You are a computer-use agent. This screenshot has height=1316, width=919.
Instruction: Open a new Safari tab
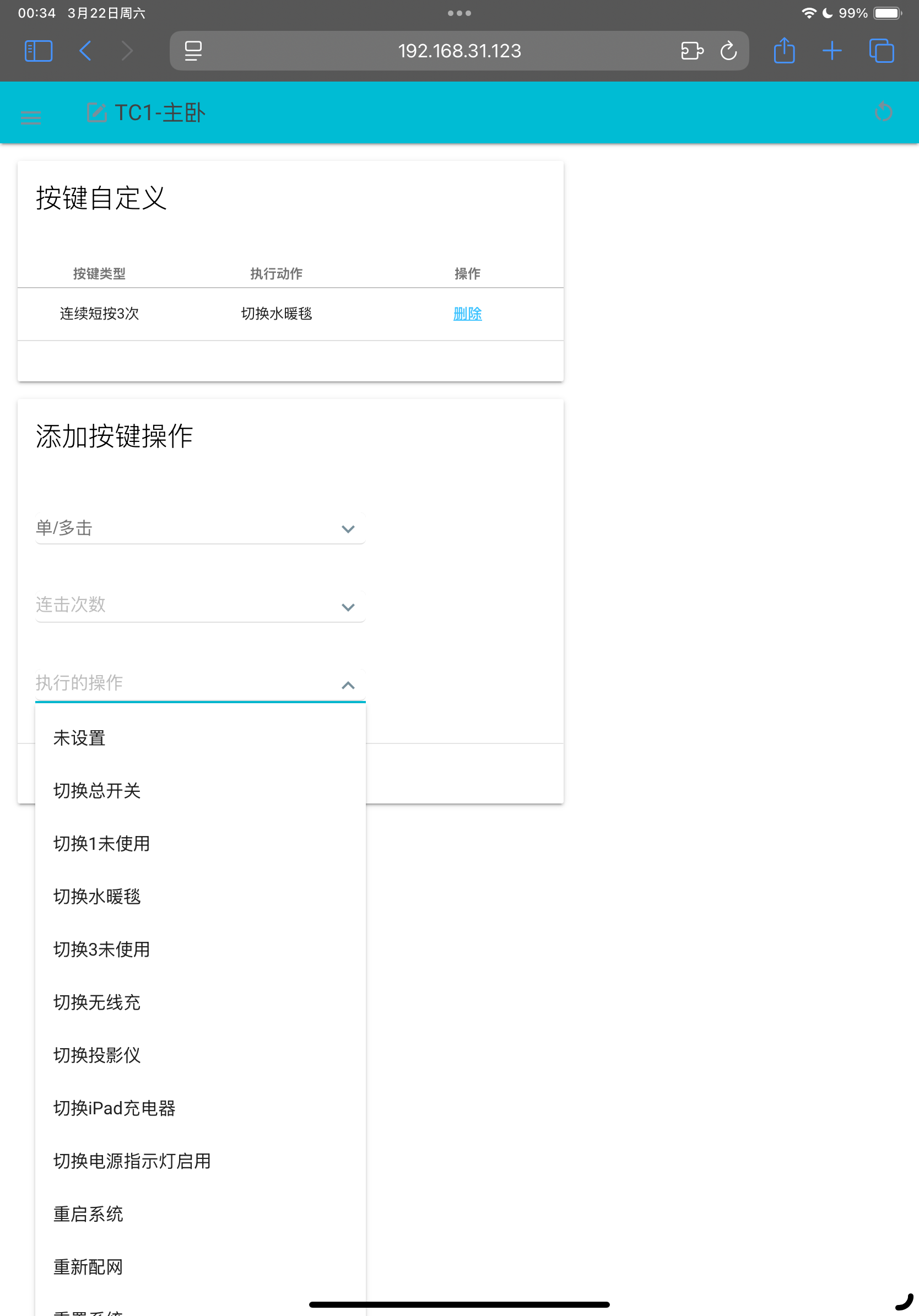(831, 51)
